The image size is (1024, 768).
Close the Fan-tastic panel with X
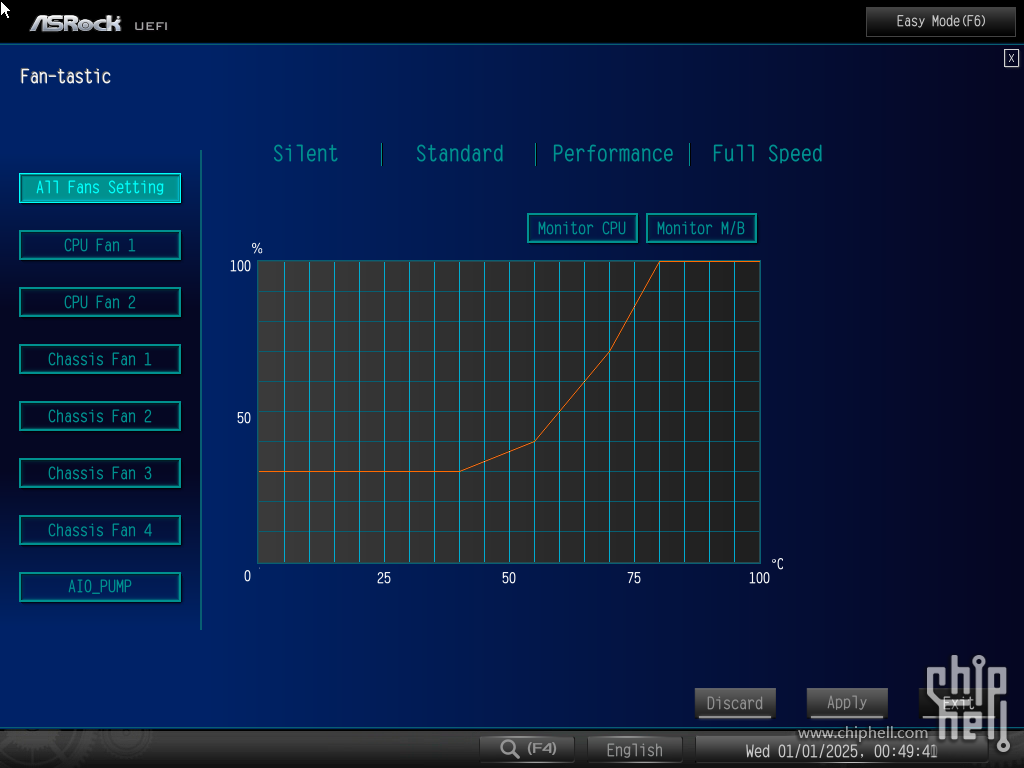click(1011, 59)
